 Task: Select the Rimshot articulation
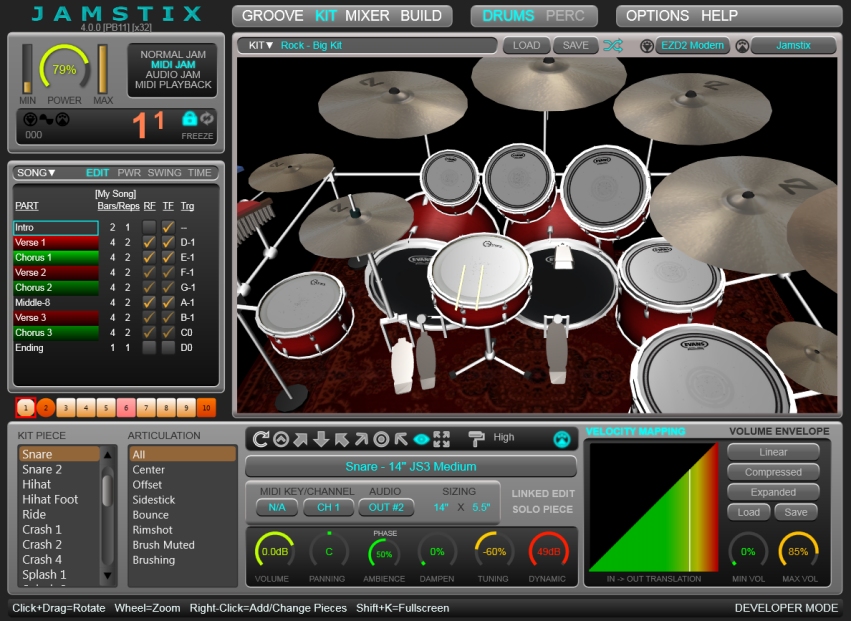tap(182, 530)
